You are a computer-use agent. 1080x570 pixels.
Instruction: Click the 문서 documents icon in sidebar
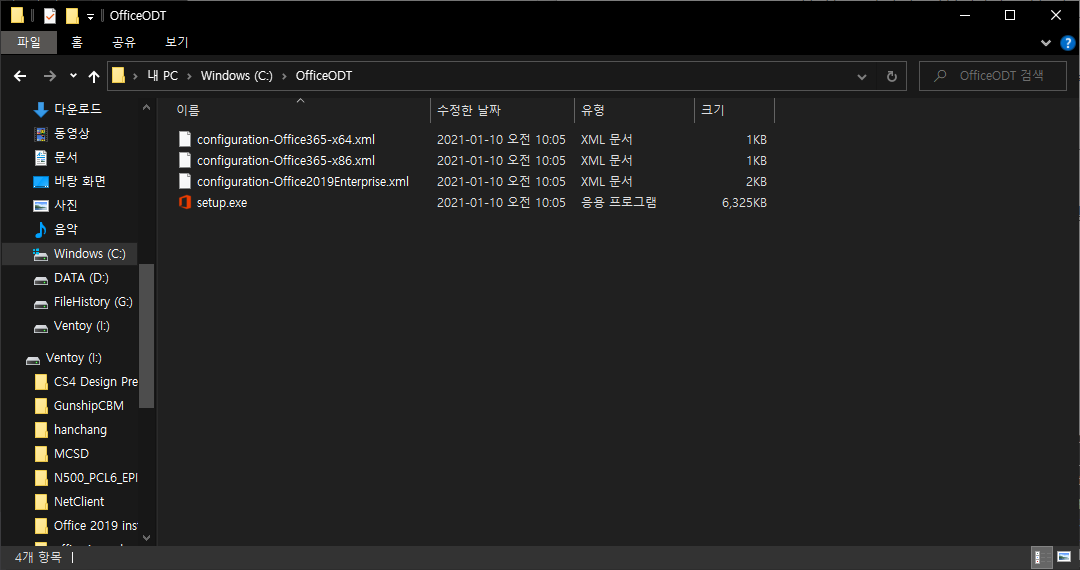41,157
